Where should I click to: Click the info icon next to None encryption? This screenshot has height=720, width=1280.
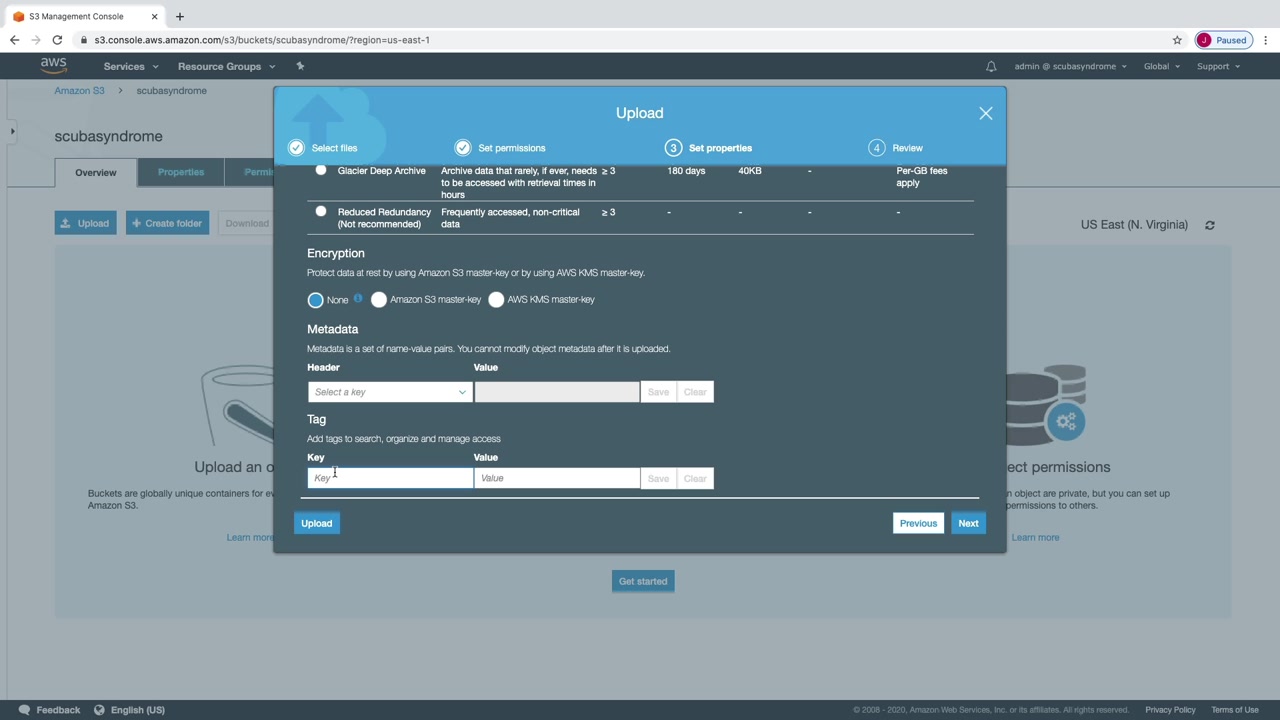(x=358, y=298)
